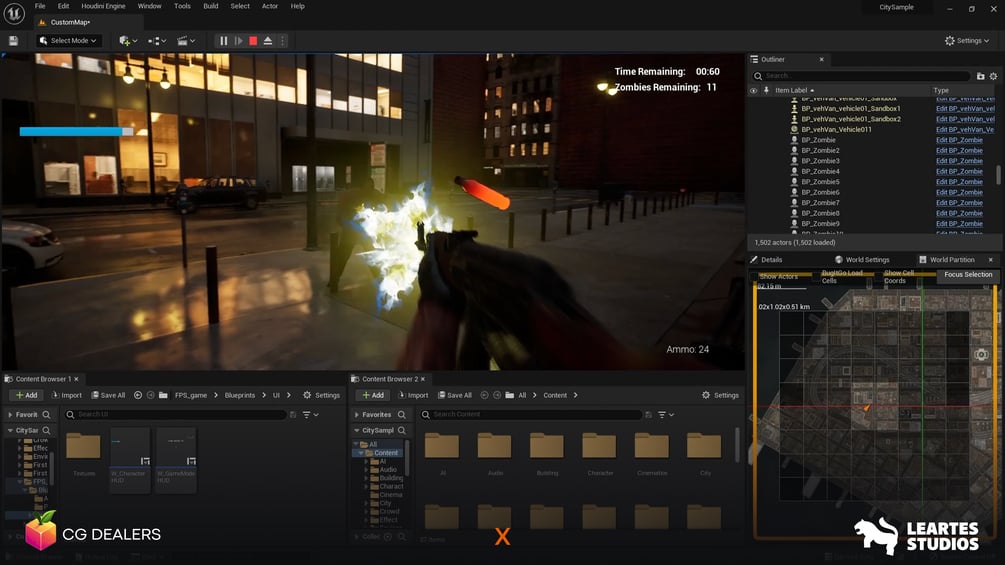This screenshot has height=565, width=1005.
Task: Click Save All in Content Browser 1
Action: (x=108, y=395)
